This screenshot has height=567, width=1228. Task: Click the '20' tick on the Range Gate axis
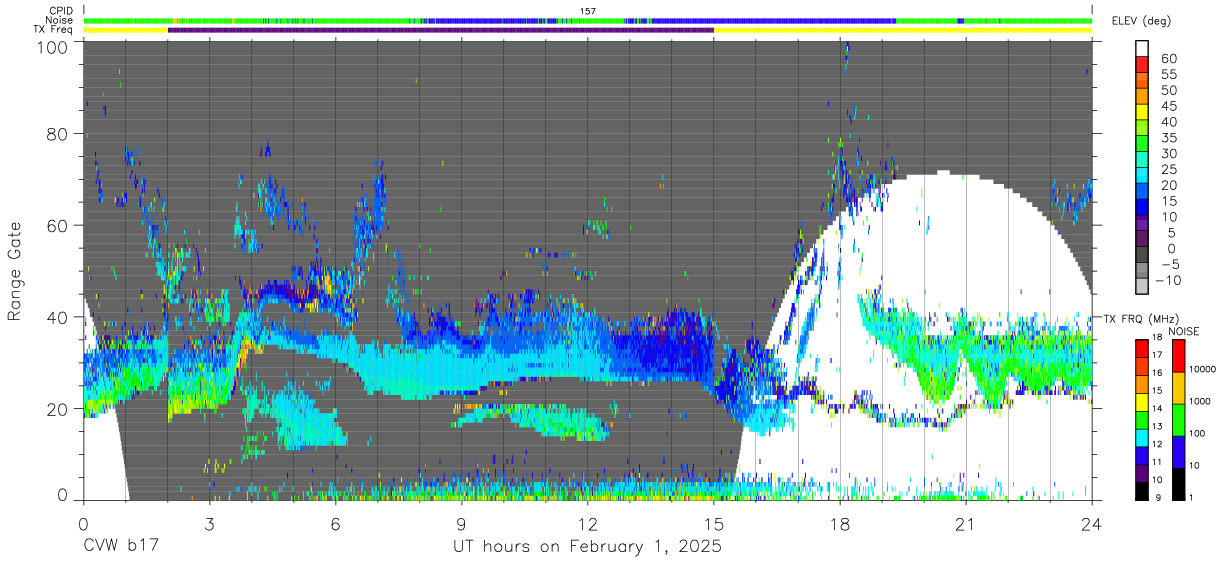57,409
